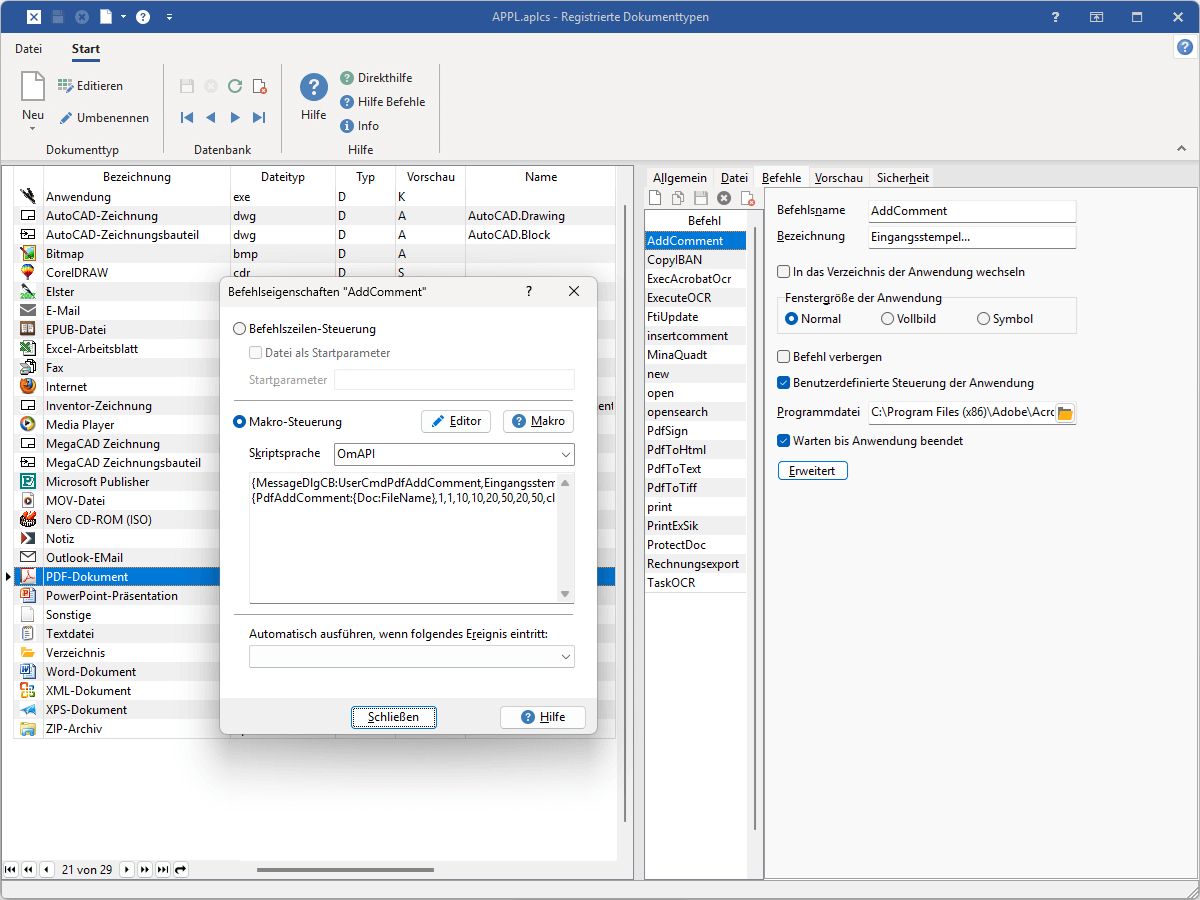Click folder browse icon beside Programmdatei
1200x900 pixels.
coord(1065,413)
